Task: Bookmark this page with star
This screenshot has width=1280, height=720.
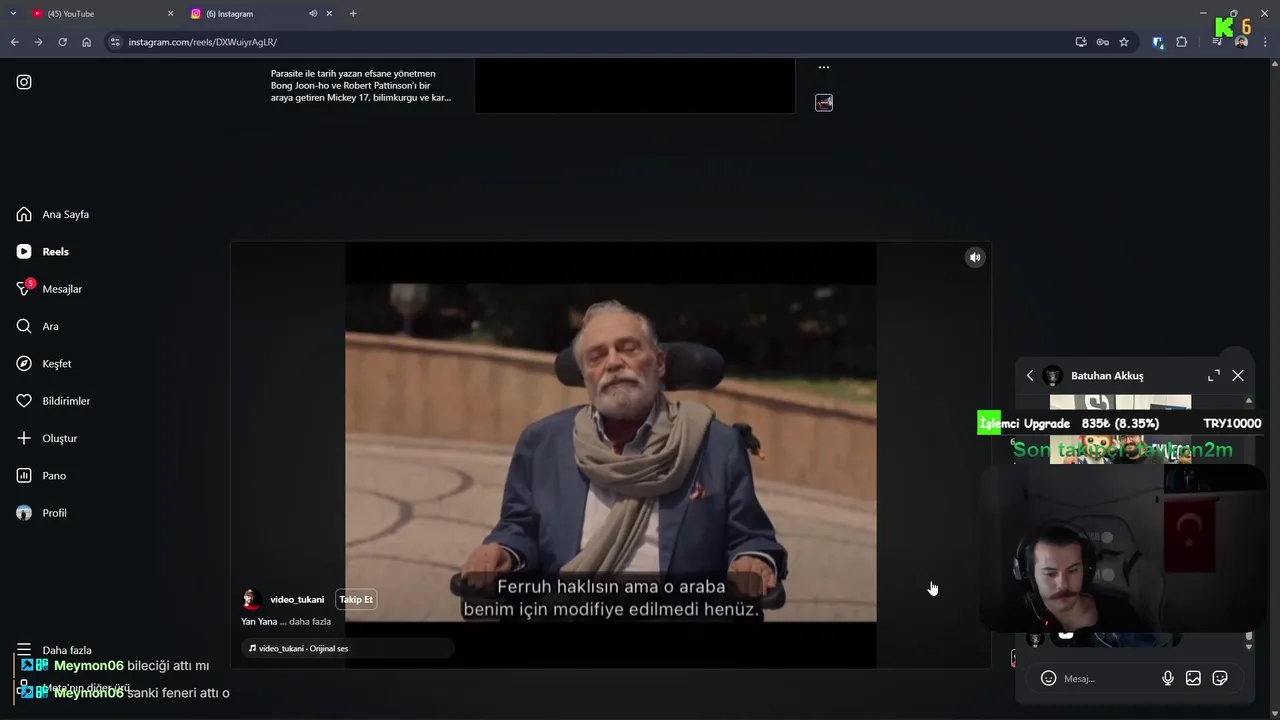Action: pyautogui.click(x=1124, y=42)
